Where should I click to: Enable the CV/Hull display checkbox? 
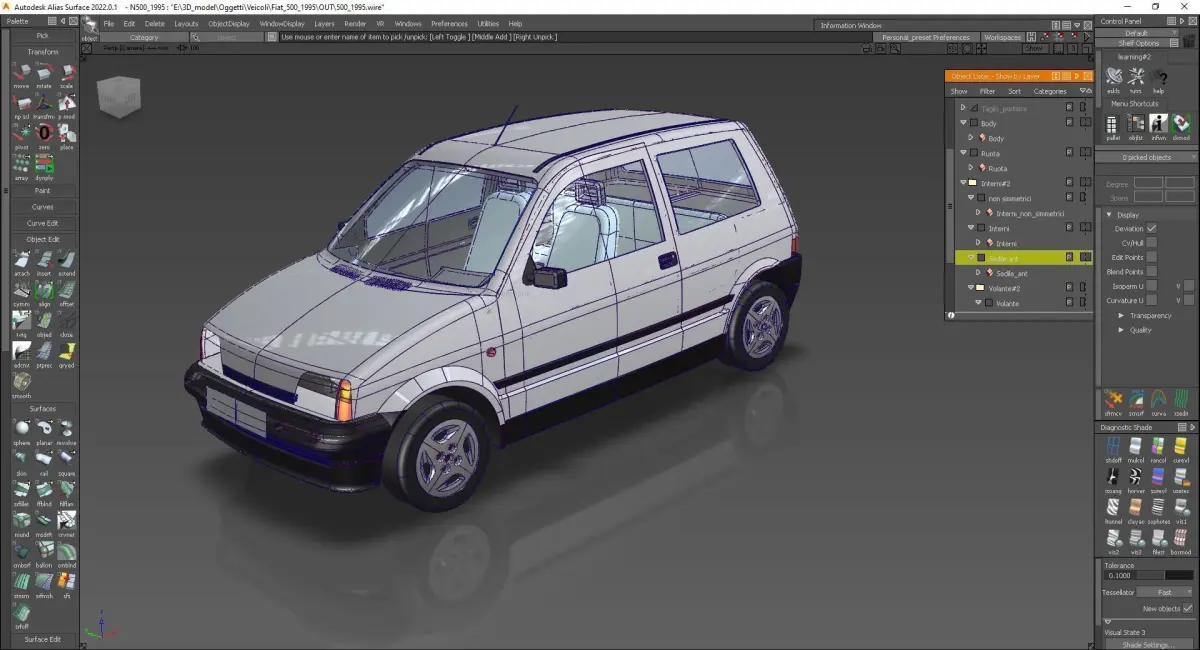tap(1152, 243)
